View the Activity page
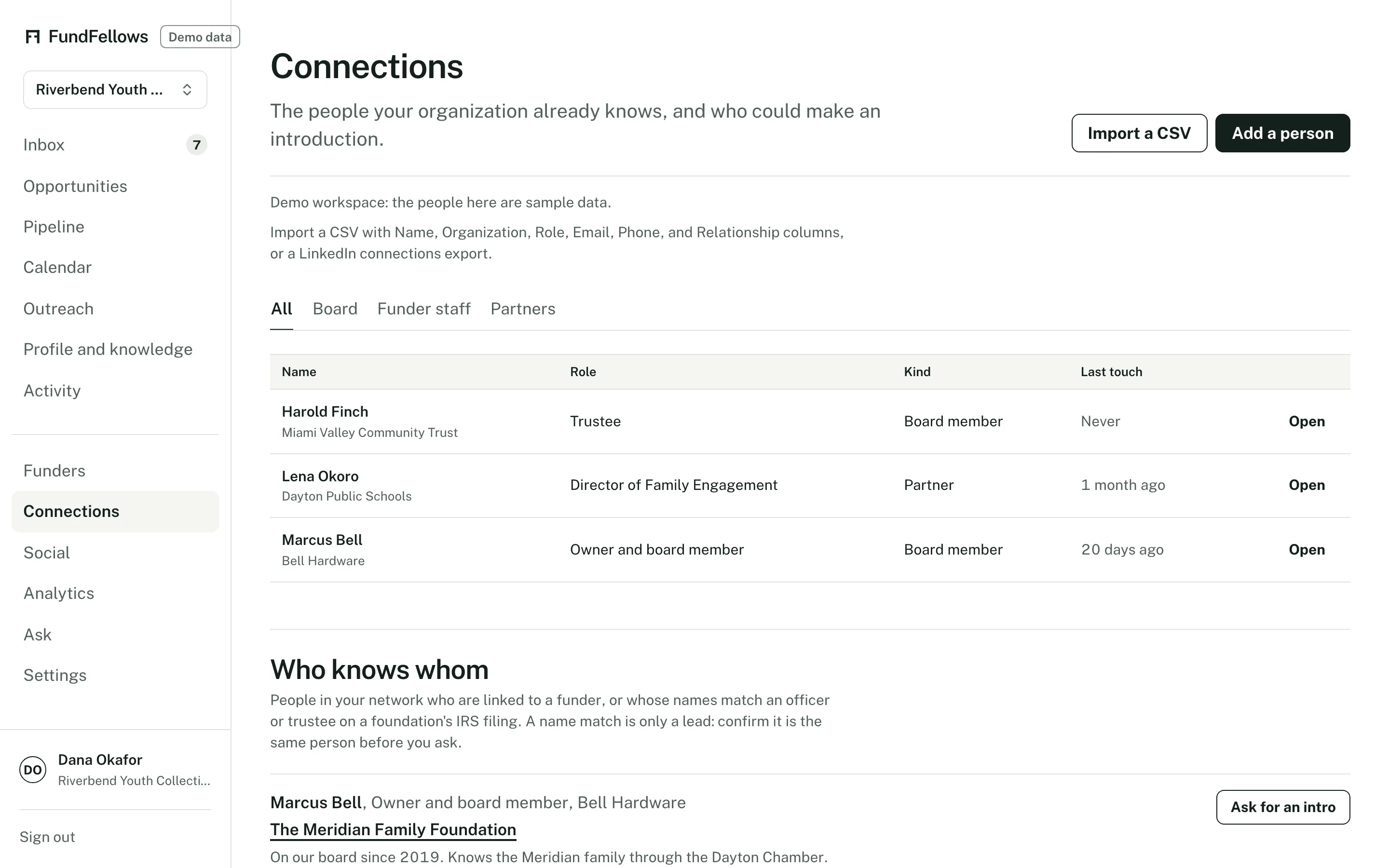Screen dimensions: 1389x868 point(115,391)
